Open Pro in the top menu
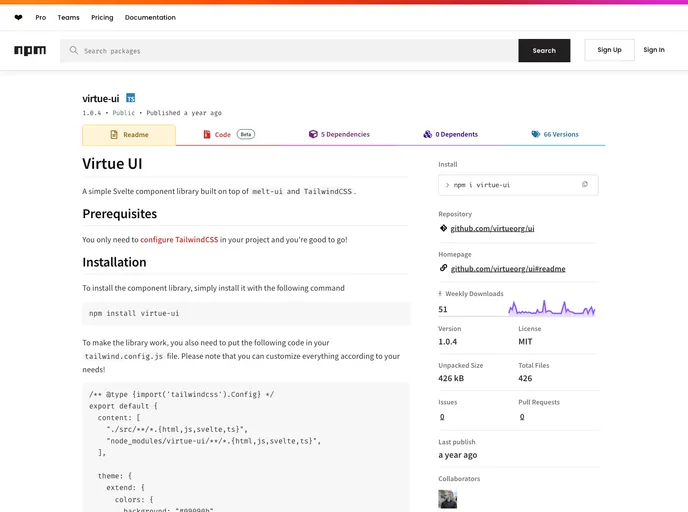The width and height of the screenshot is (688, 512). pyautogui.click(x=41, y=18)
